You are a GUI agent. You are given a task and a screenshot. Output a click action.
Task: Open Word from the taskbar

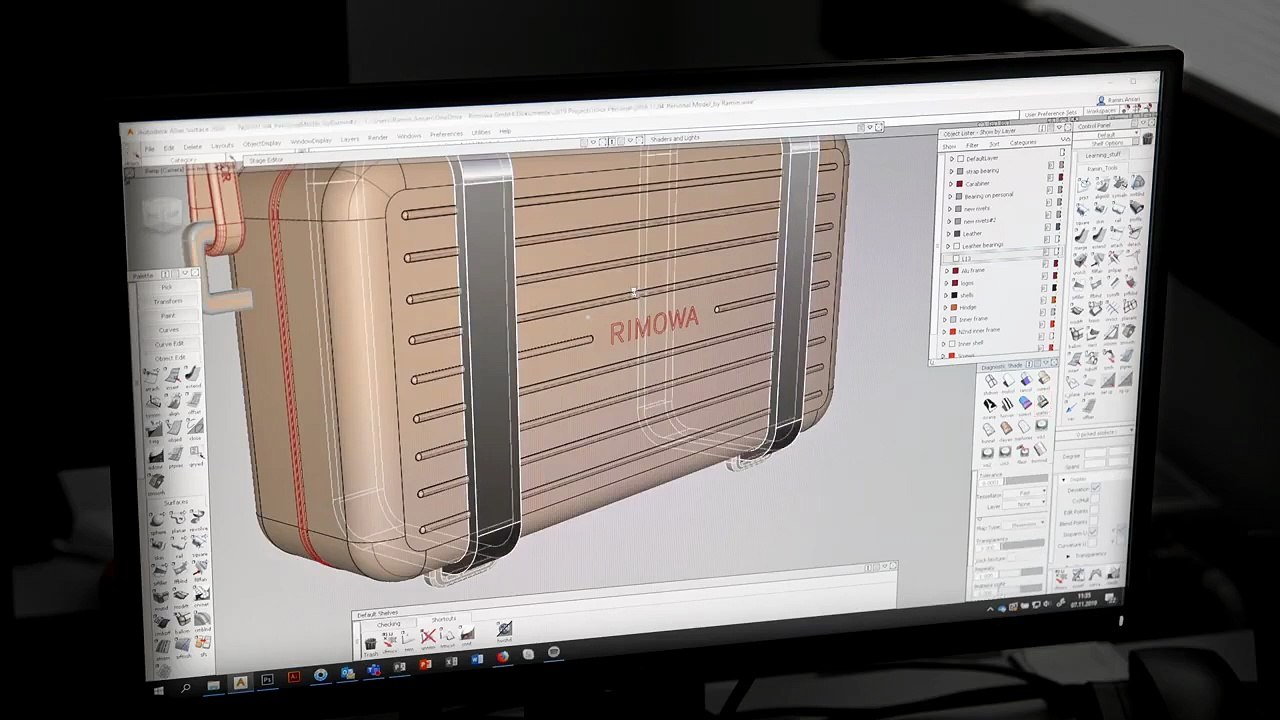pyautogui.click(x=477, y=660)
